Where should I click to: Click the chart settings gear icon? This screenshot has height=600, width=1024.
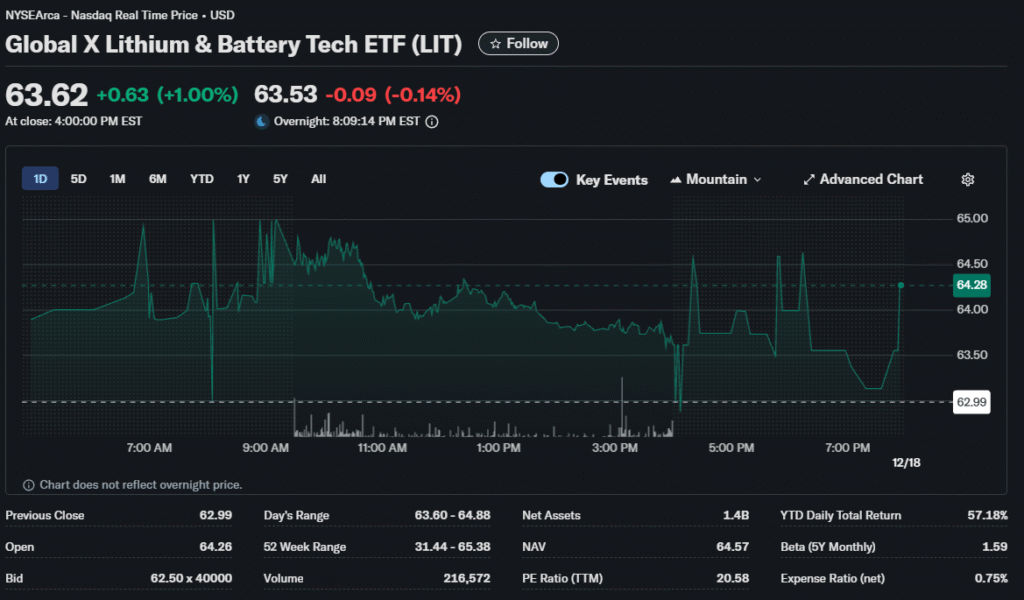[x=967, y=180]
